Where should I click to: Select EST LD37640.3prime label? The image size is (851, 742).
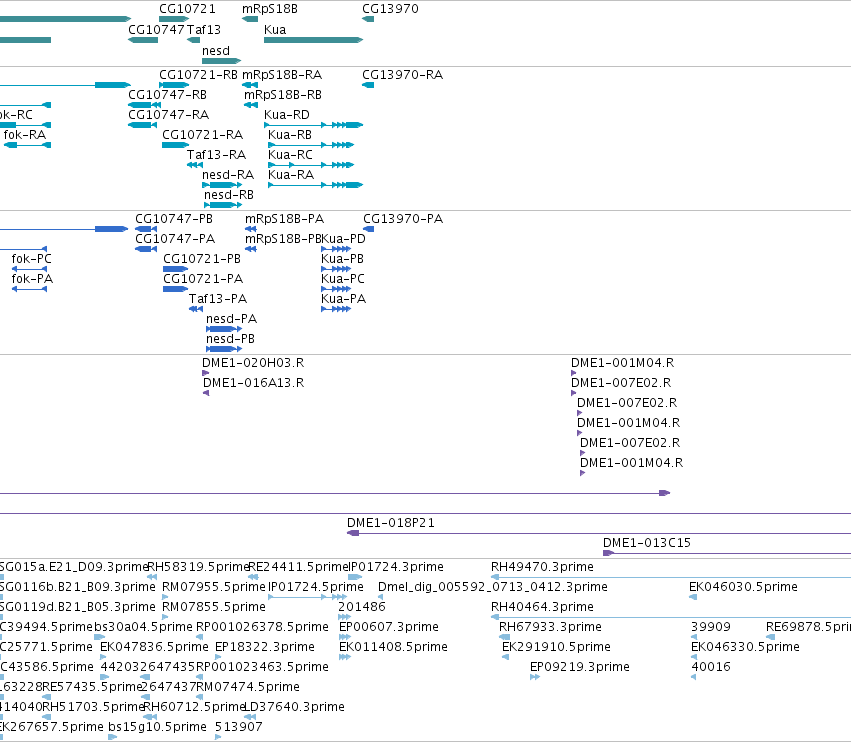pyautogui.click(x=295, y=708)
